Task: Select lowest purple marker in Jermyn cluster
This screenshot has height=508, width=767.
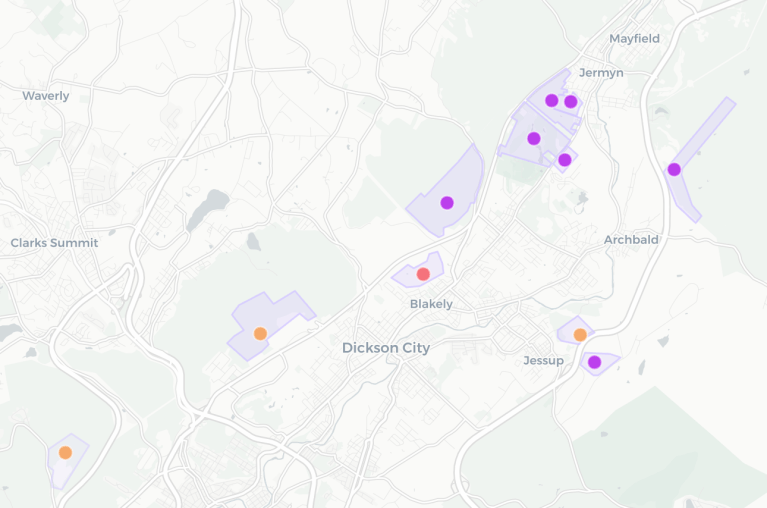Action: pyautogui.click(x=564, y=160)
